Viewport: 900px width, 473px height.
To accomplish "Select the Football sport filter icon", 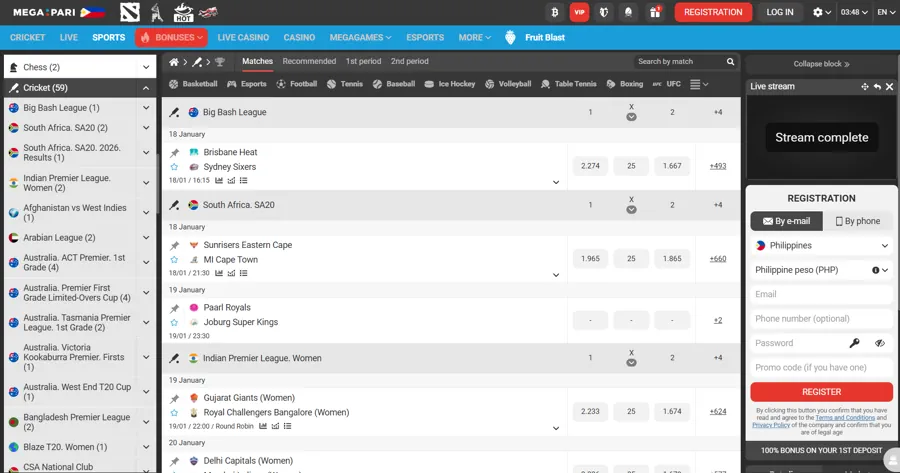I will pyautogui.click(x=296, y=84).
